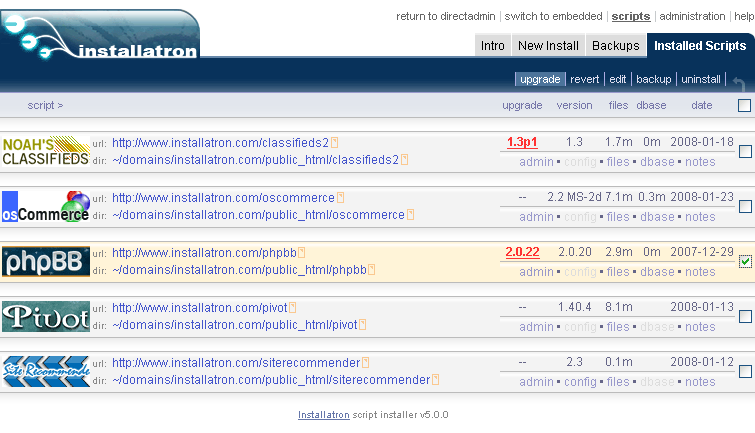Viewport: 755px width, 433px height.
Task: Click admin link in Noah's Classifieds row
Action: [x=536, y=162]
